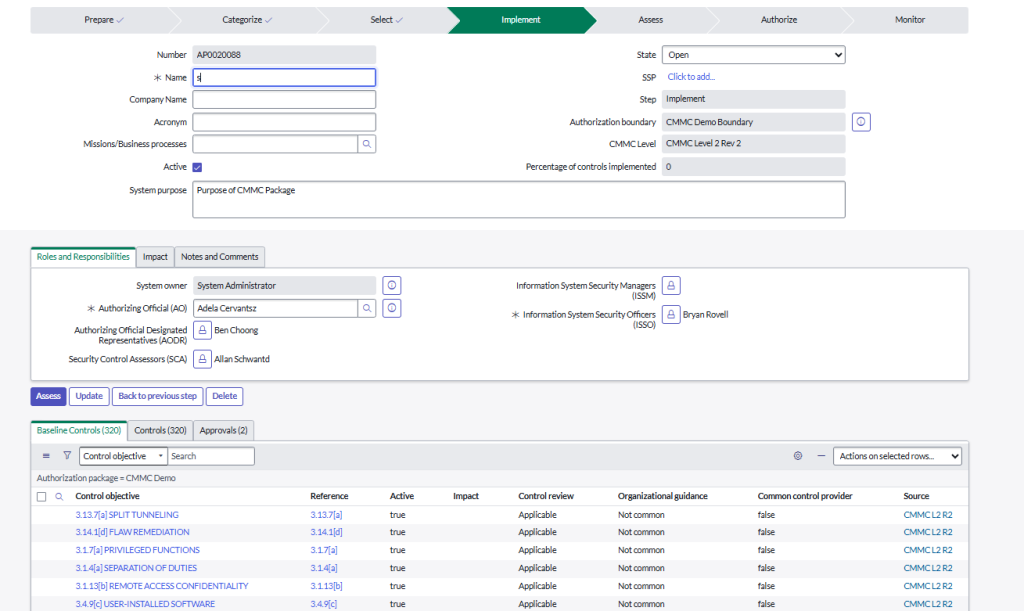Select the Assess step in workflow bar
This screenshot has width=1024, height=611.
pos(650,20)
